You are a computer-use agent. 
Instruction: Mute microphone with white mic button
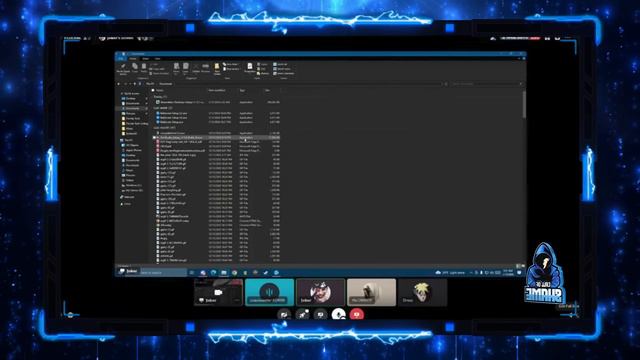[338, 314]
